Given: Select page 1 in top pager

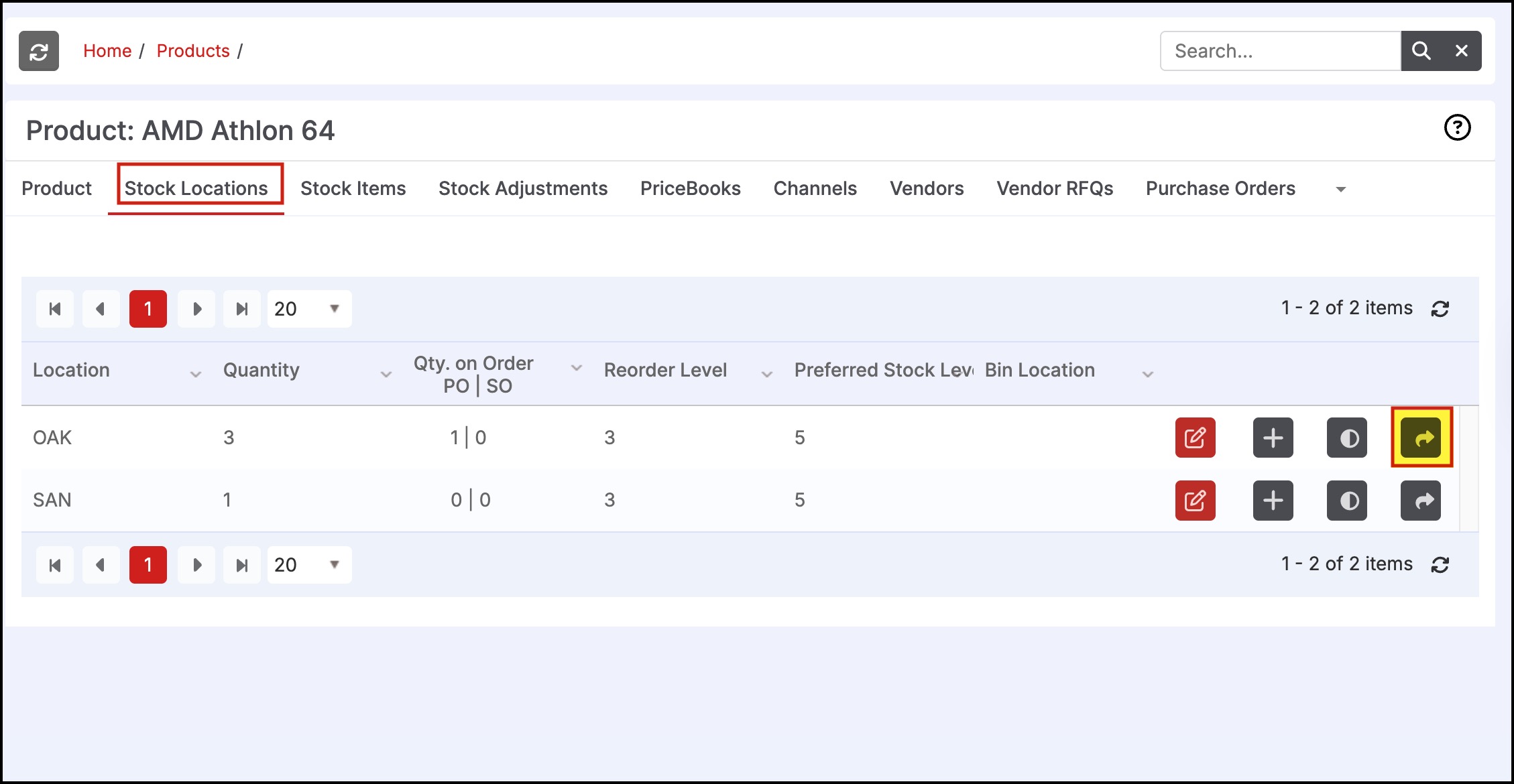Looking at the screenshot, I should click(148, 309).
